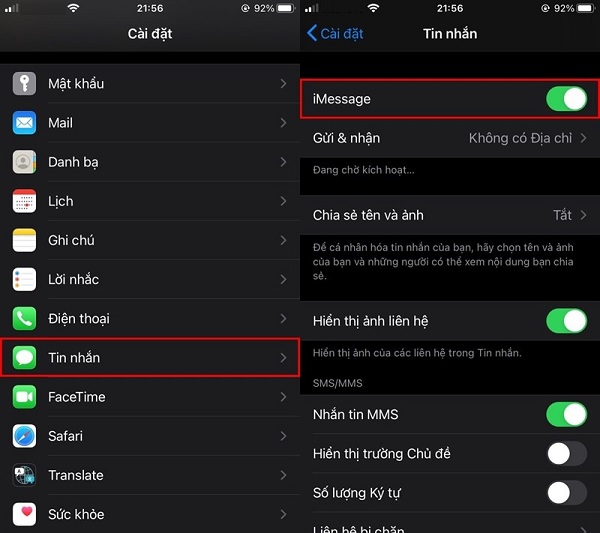Expand Gửi & nhận chevron arrow
The height and width of the screenshot is (533, 600).
pyautogui.click(x=583, y=138)
